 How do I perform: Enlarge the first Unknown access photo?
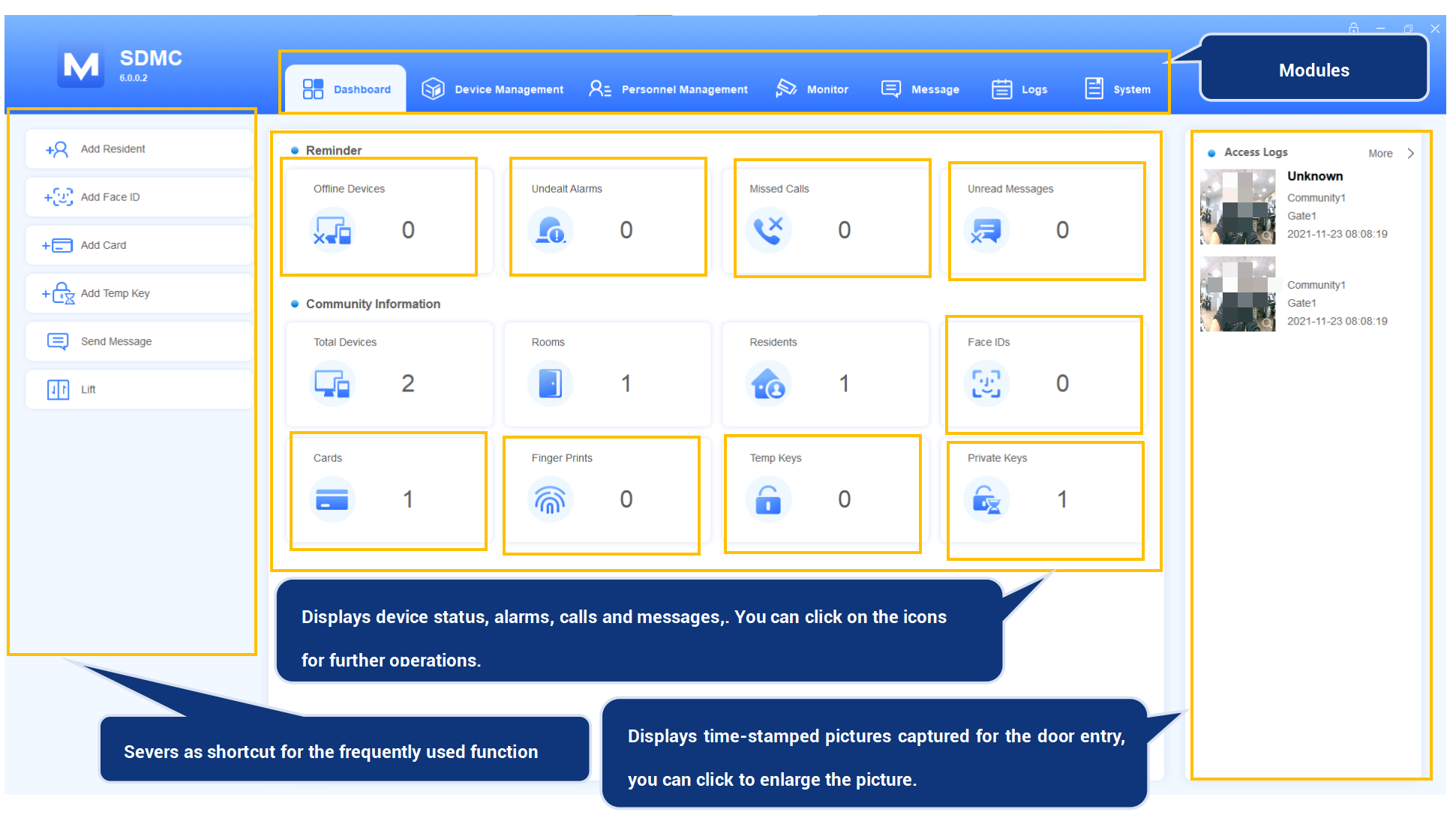pos(1238,207)
